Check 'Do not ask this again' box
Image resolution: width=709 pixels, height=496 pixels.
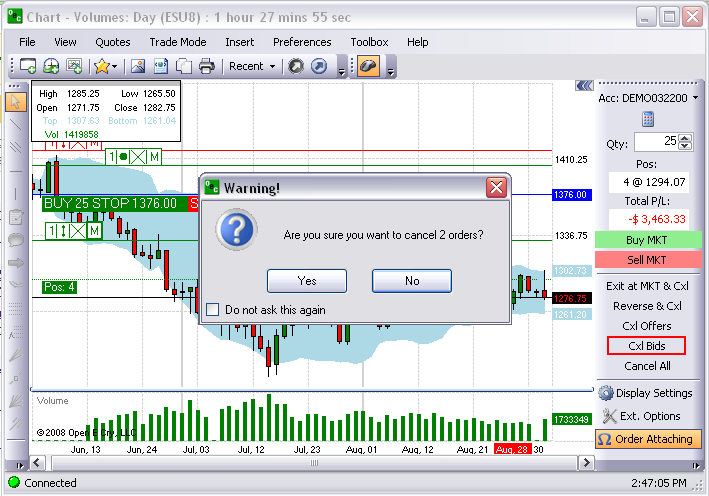pos(213,310)
